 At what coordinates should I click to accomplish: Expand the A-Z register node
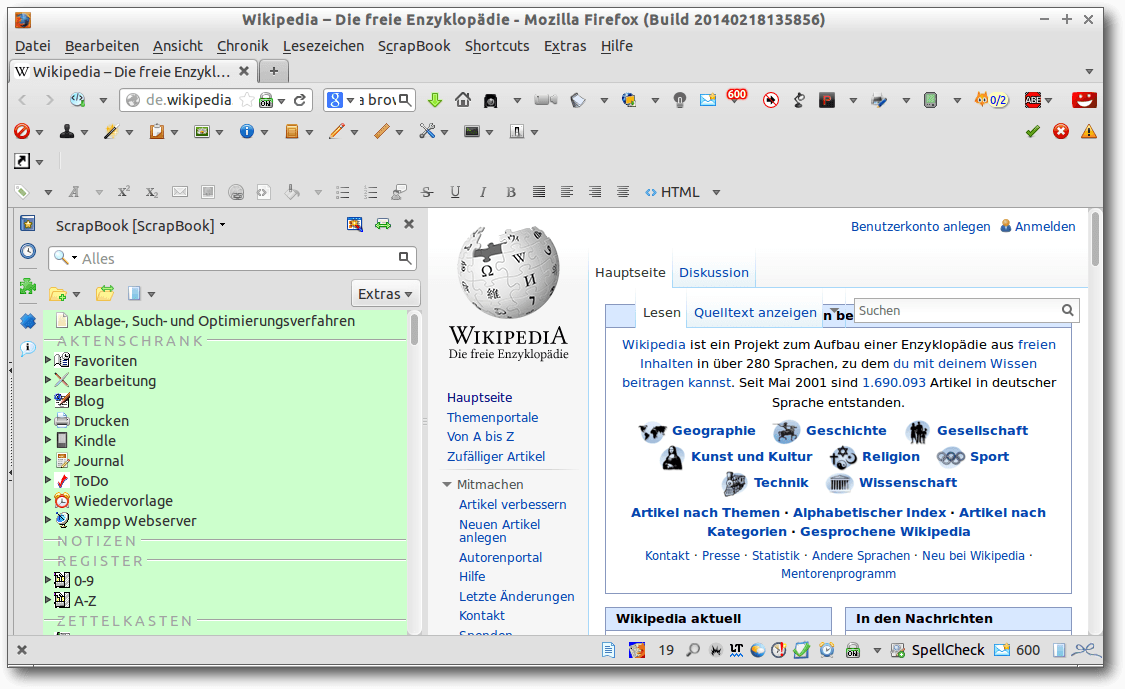click(48, 600)
